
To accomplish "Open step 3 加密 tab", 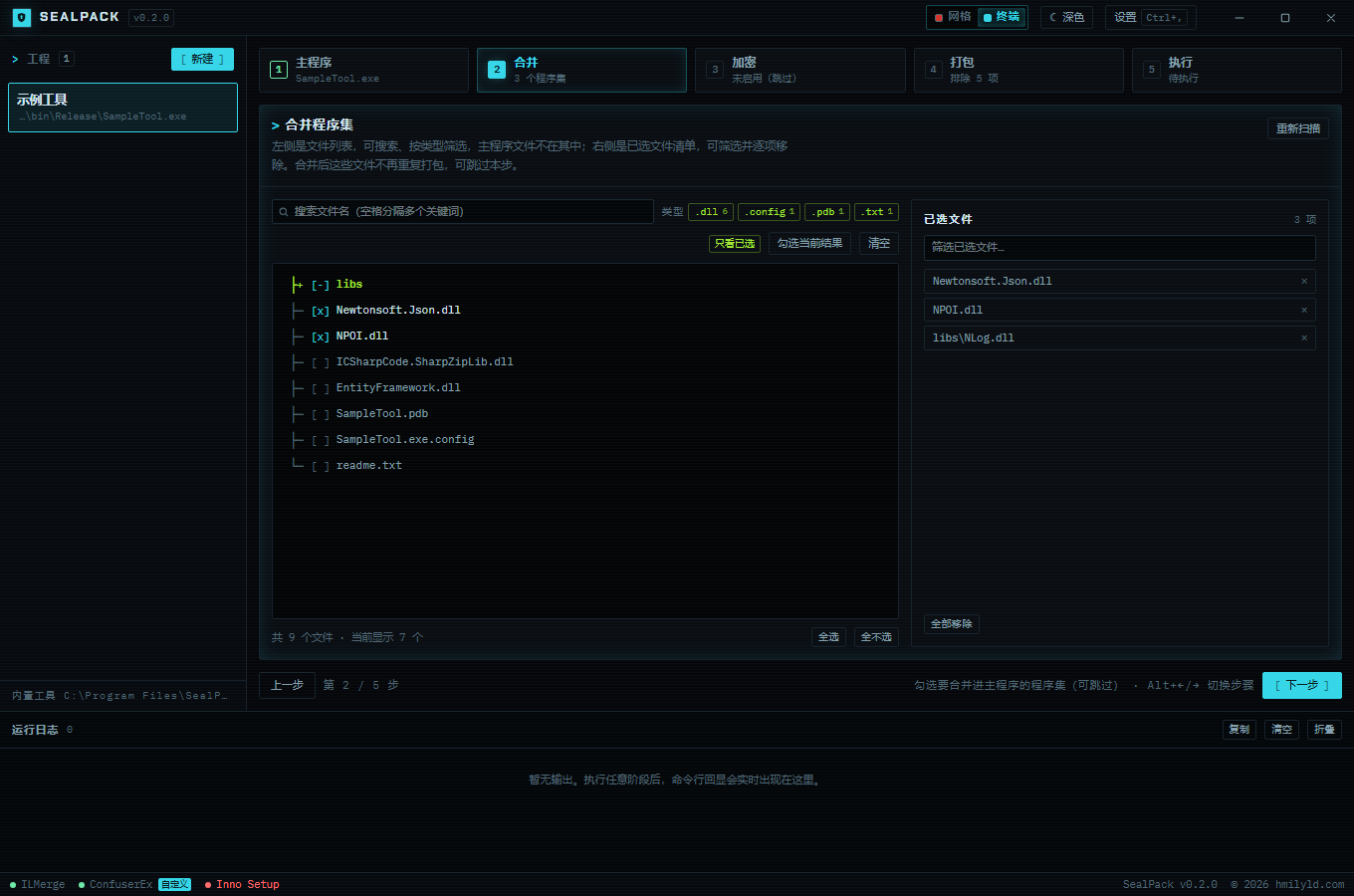I will 800,70.
